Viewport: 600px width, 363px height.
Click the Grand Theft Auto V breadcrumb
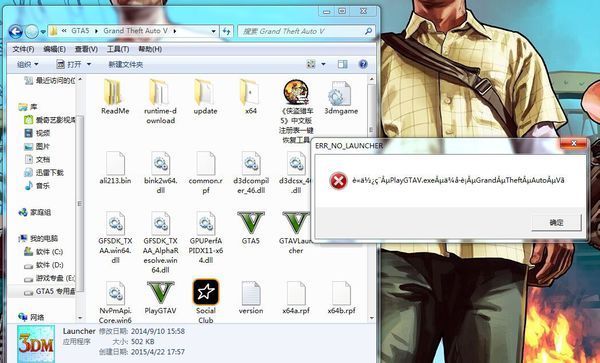pyautogui.click(x=135, y=31)
